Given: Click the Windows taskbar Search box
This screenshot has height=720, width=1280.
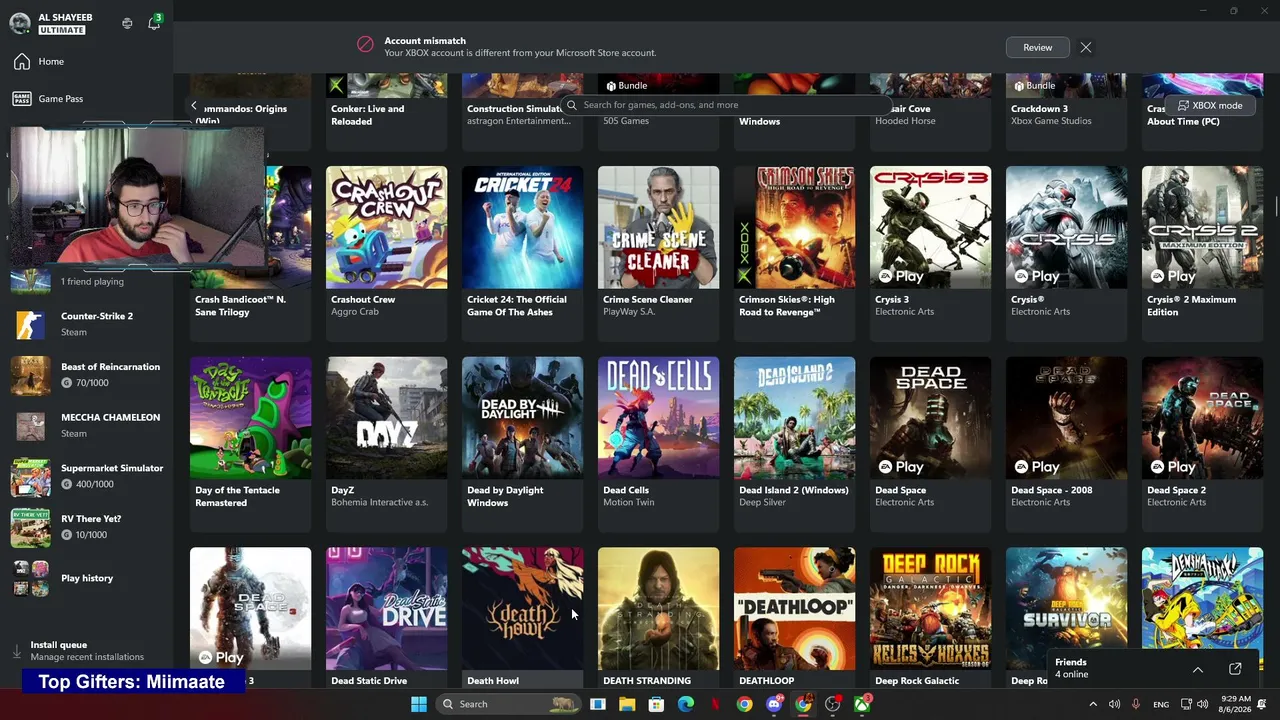Looking at the screenshot, I should [509, 704].
